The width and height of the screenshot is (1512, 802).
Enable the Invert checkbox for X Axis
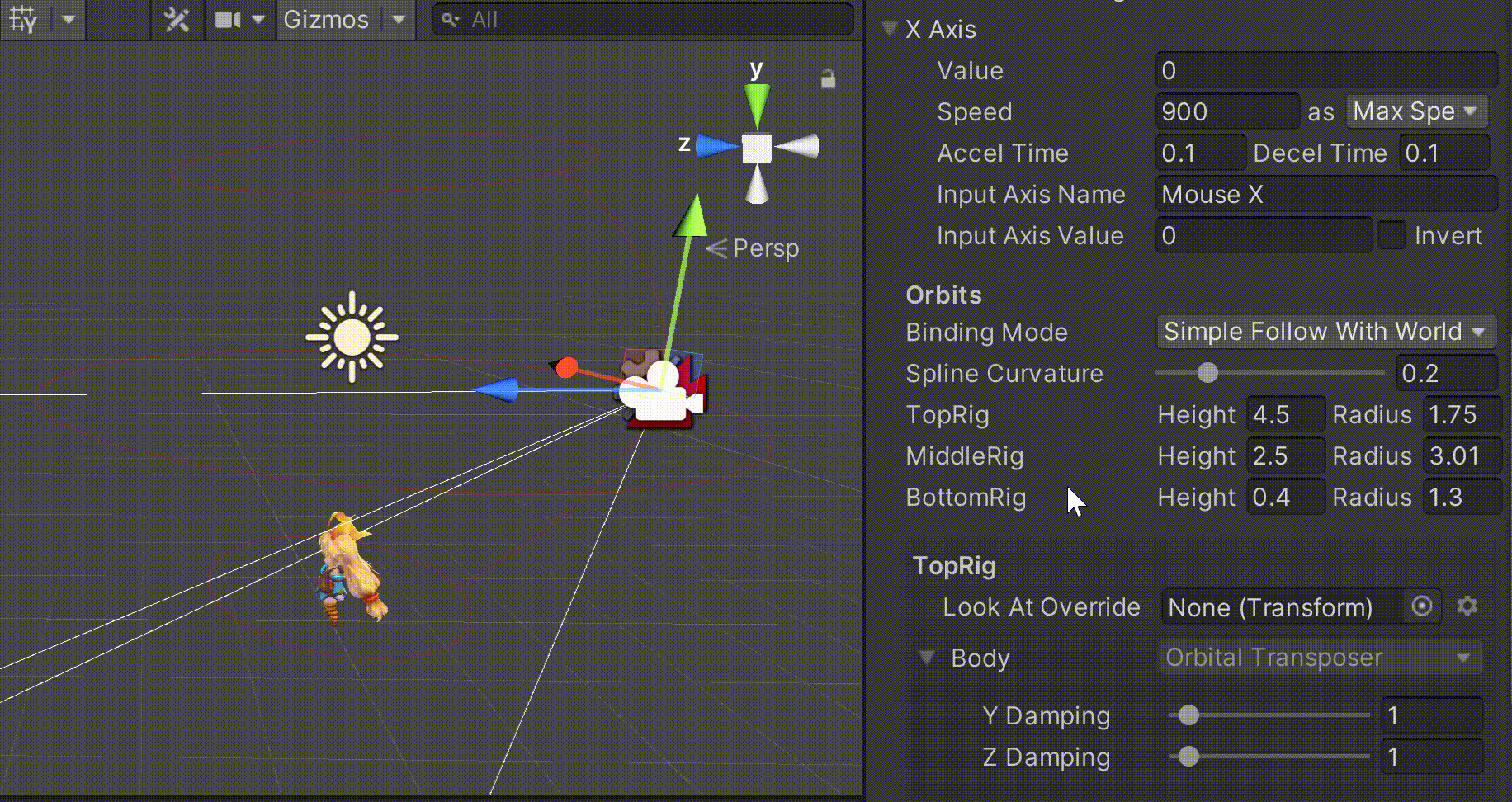pyautogui.click(x=1392, y=235)
